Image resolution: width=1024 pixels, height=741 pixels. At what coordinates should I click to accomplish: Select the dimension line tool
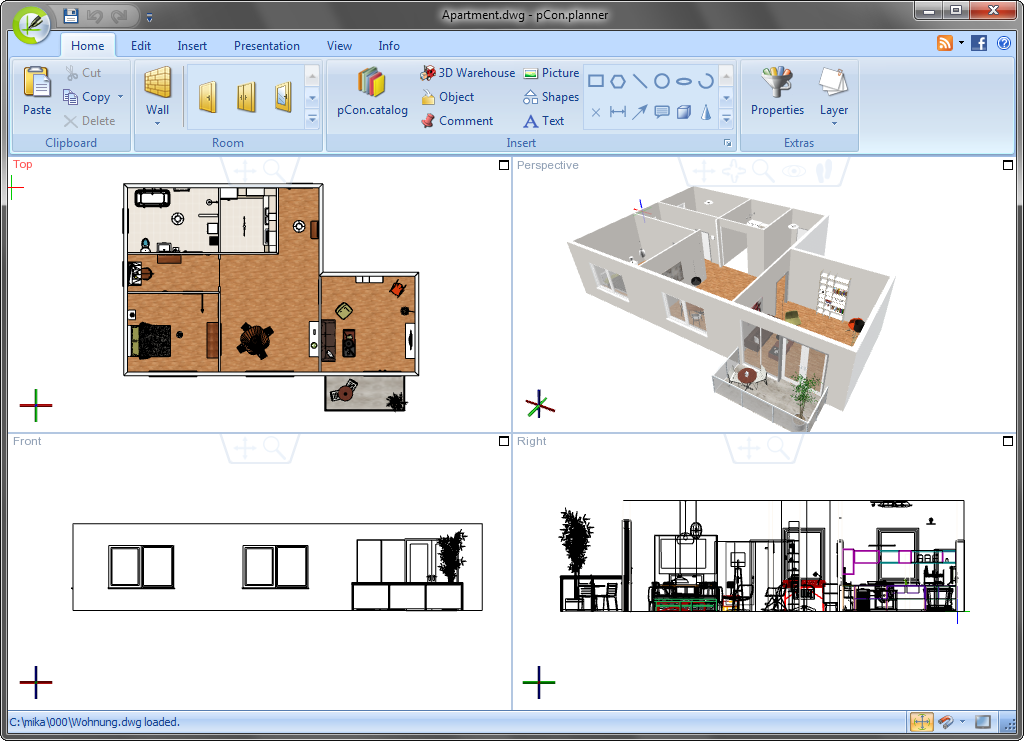pyautogui.click(x=617, y=112)
